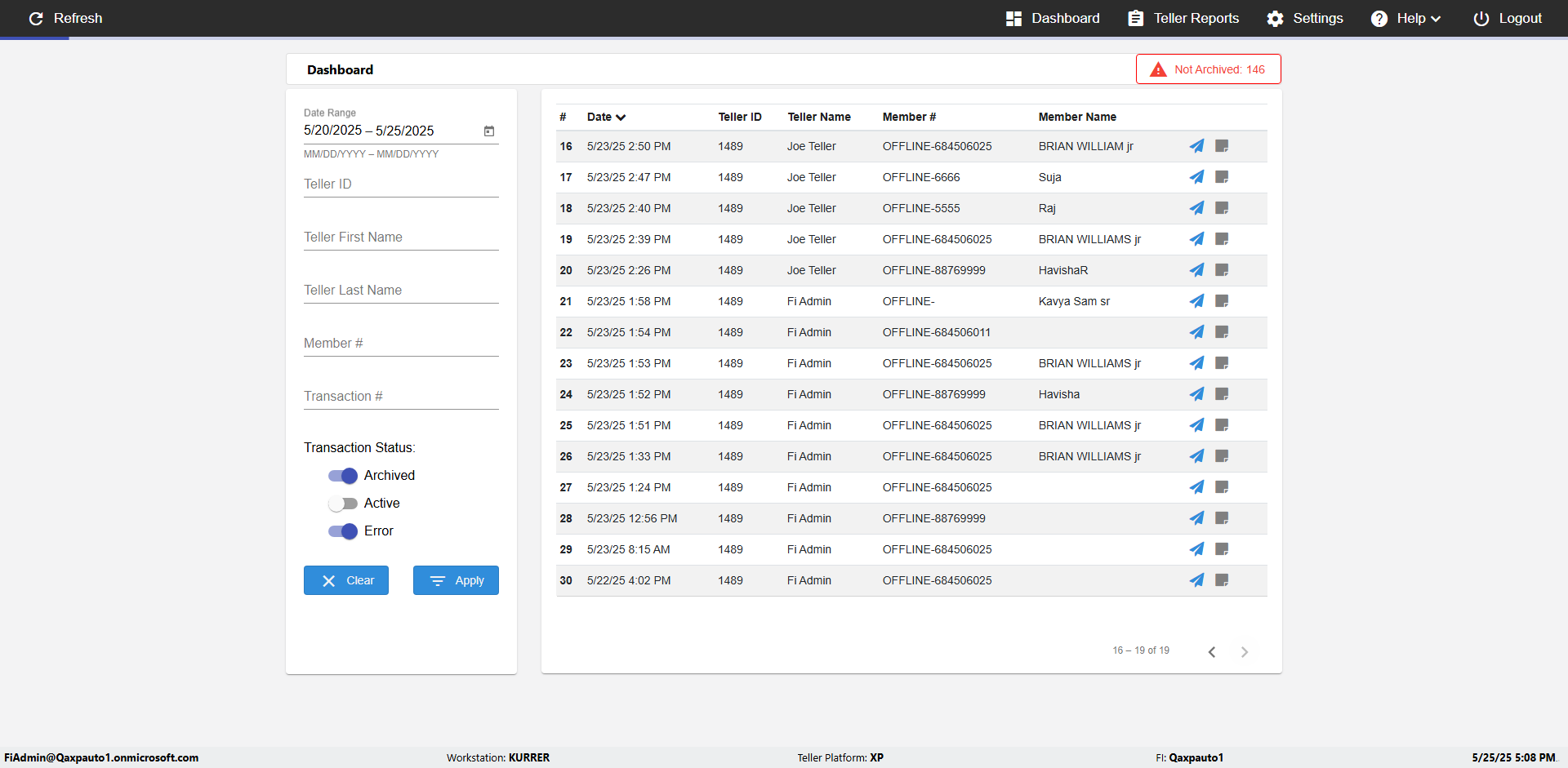The image size is (1568, 768).
Task: Click the send icon for Kavya Sam sr
Action: click(1196, 301)
